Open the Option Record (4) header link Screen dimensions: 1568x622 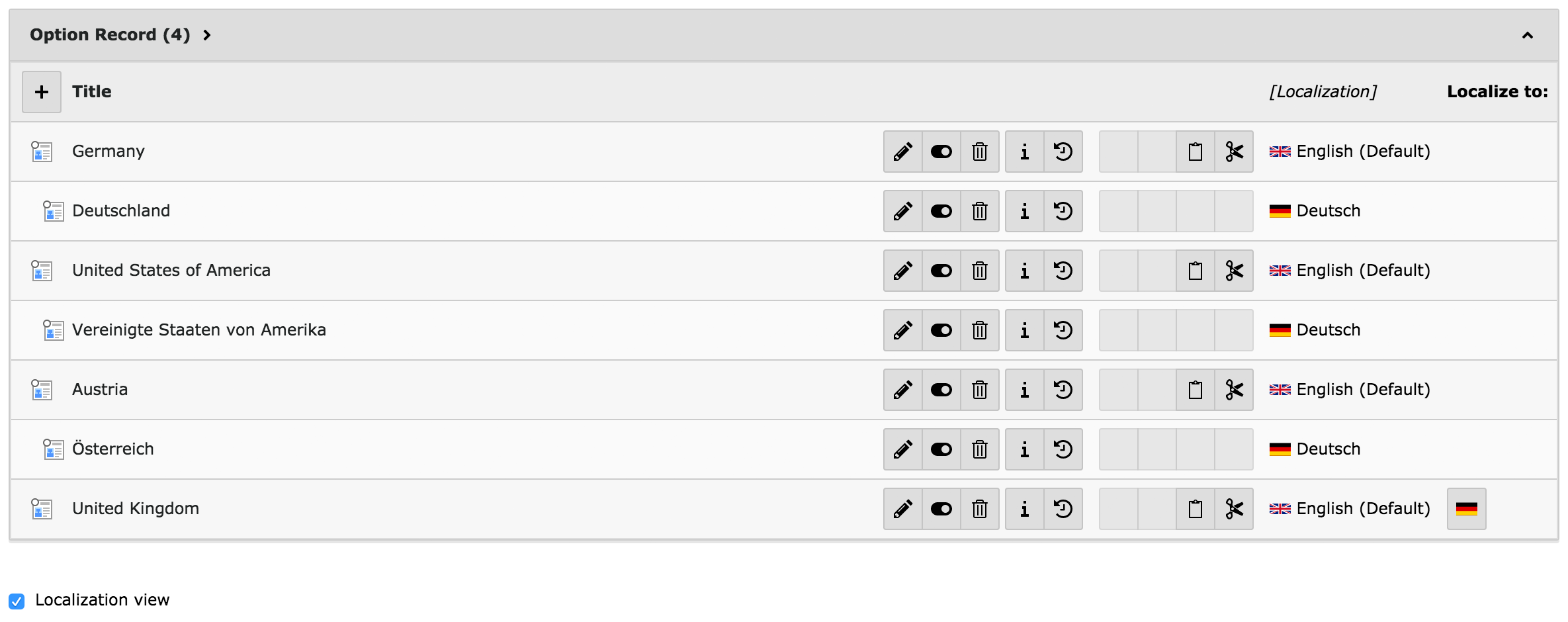(x=110, y=34)
